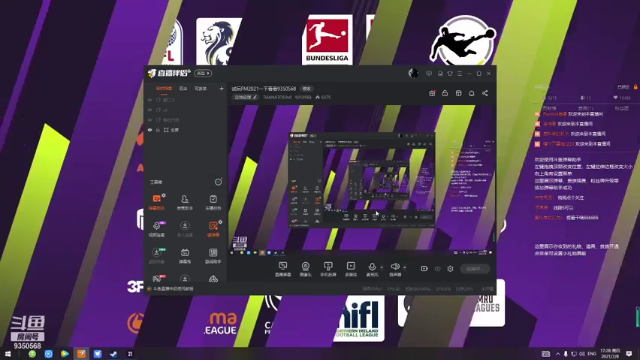The image size is (640, 360).
Task: Add a screen capture source from bottom bar
Action: (282, 269)
